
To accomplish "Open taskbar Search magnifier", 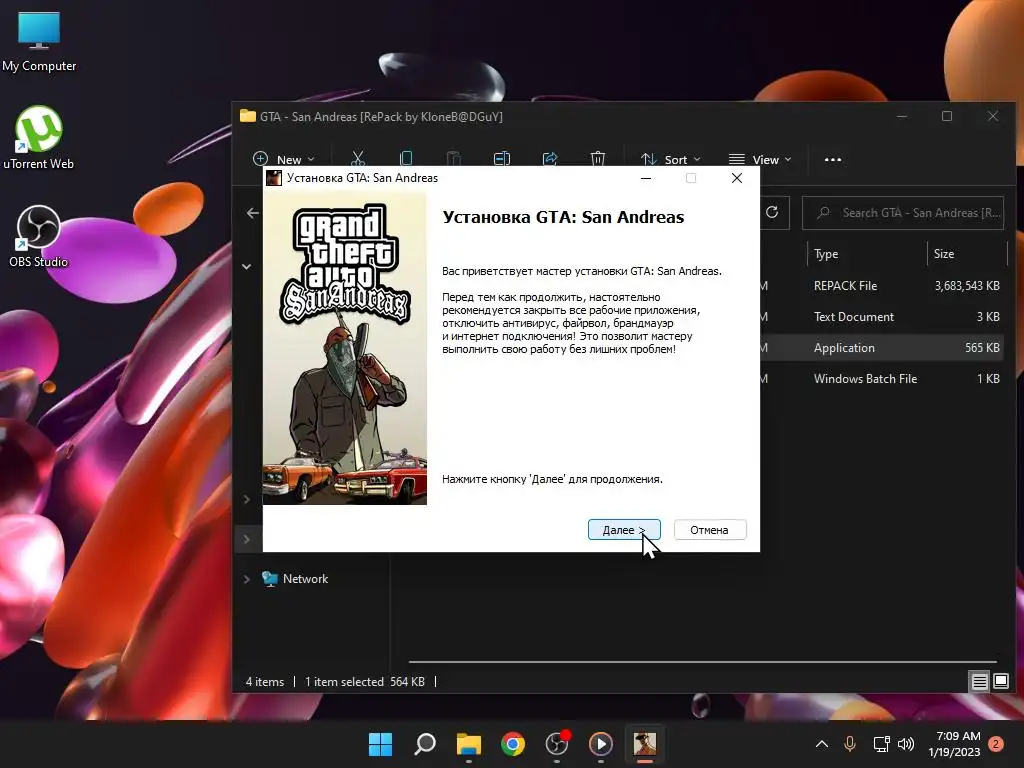I will (x=424, y=744).
